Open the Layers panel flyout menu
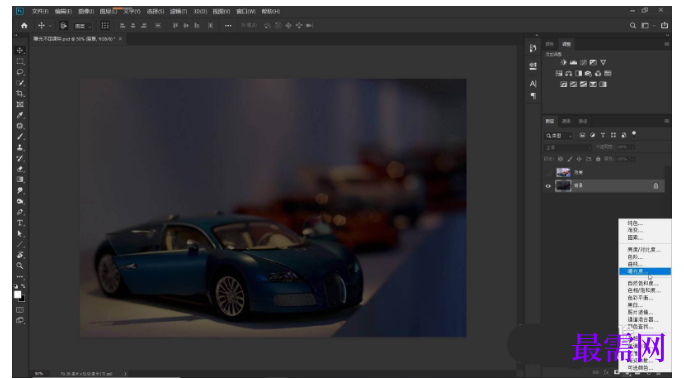This screenshot has height=379, width=684. [x=667, y=121]
